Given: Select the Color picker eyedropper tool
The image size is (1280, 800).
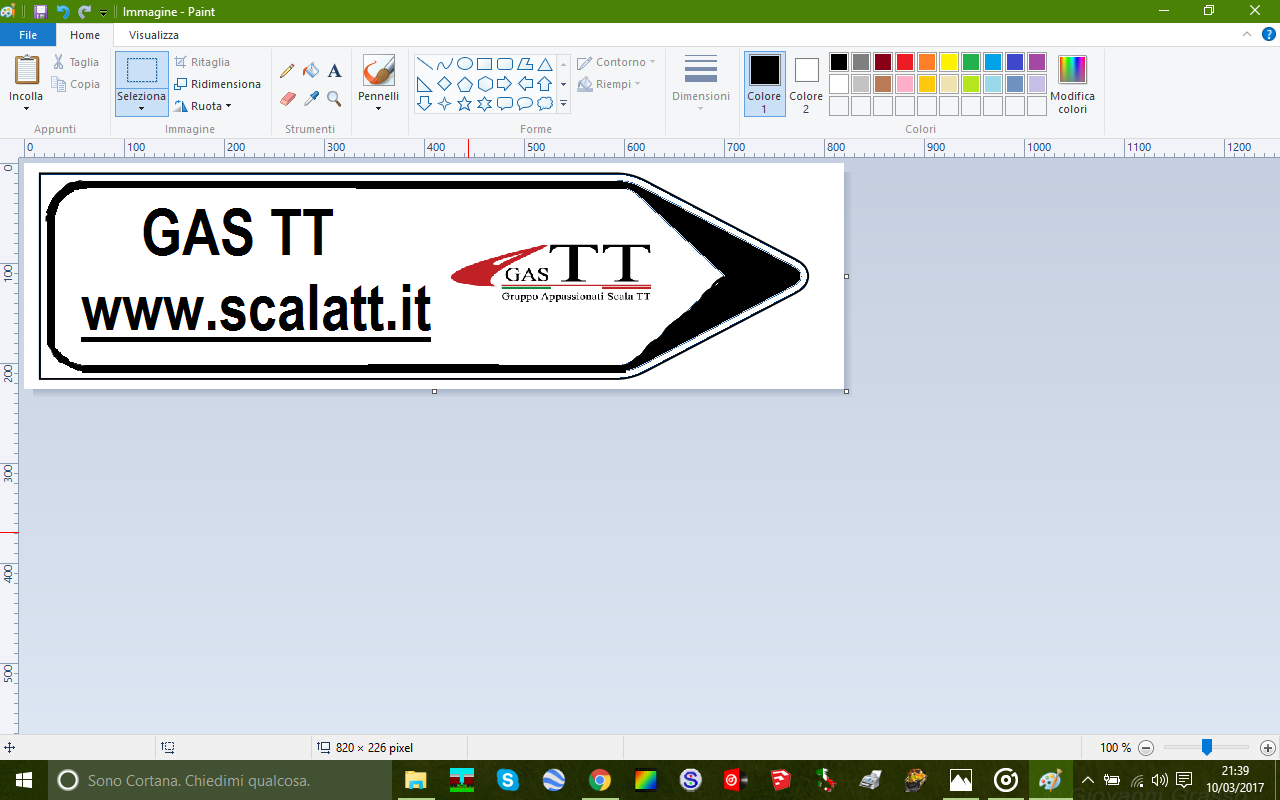Looking at the screenshot, I should click(311, 98).
